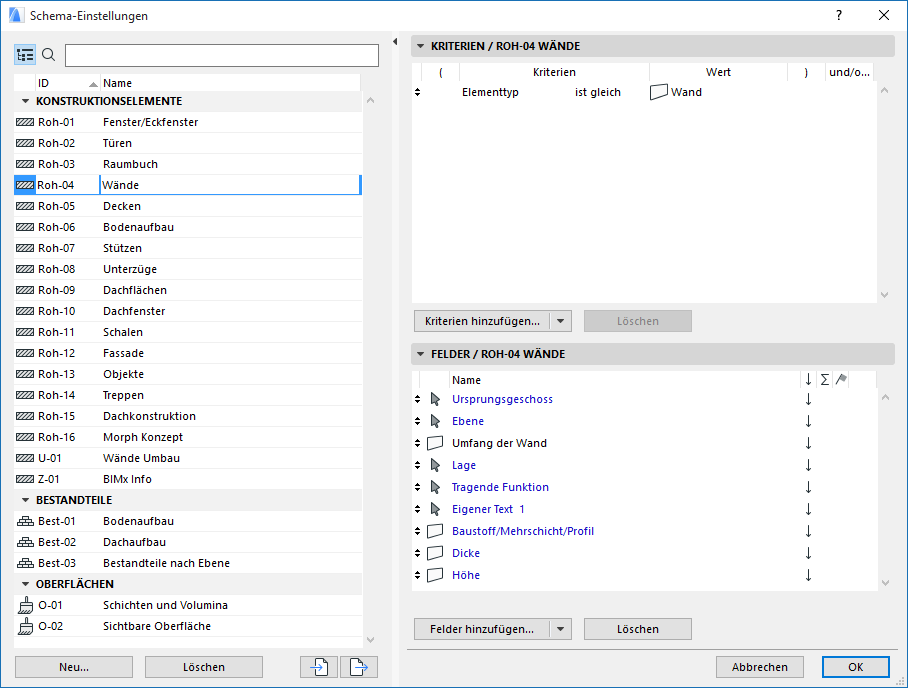Viewport: 908px width, 688px height.
Task: Toggle sort arrow for Ebene field
Action: coord(808,421)
